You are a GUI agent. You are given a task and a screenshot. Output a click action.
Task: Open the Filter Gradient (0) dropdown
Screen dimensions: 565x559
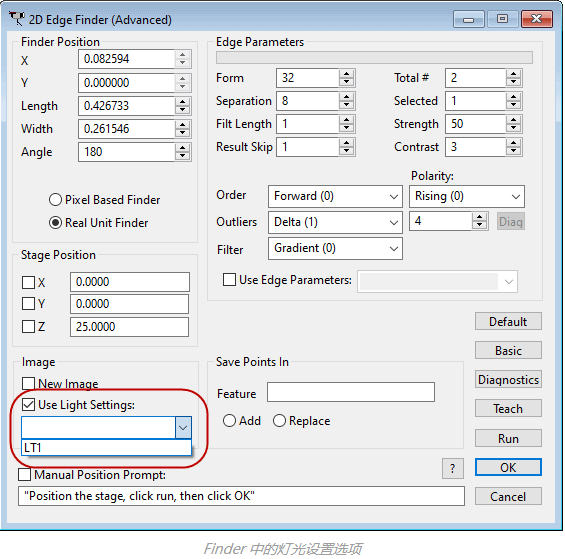click(335, 248)
